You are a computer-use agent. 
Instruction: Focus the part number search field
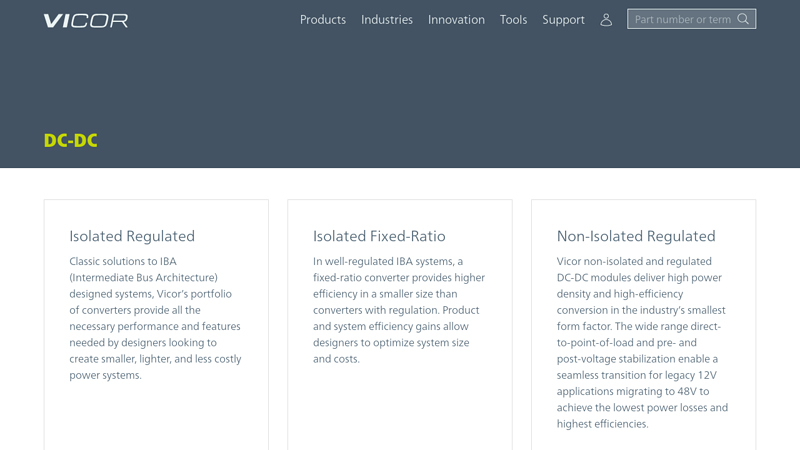pyautogui.click(x=682, y=19)
